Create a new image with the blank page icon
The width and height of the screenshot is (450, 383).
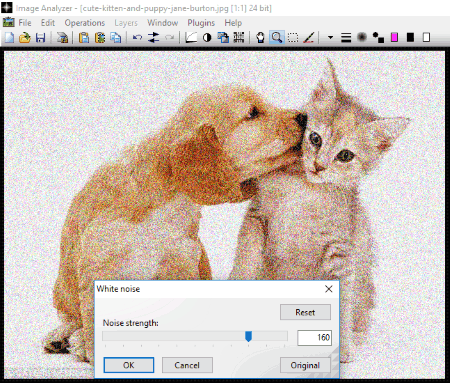tap(9, 37)
